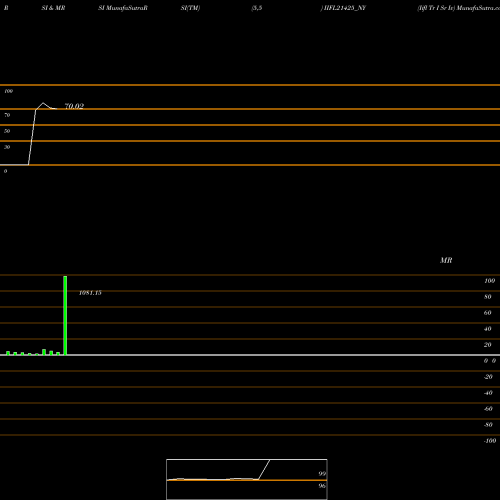The height and width of the screenshot is (500, 500).
Task: Click the 20 label on MR axis
Action: click(488, 345)
